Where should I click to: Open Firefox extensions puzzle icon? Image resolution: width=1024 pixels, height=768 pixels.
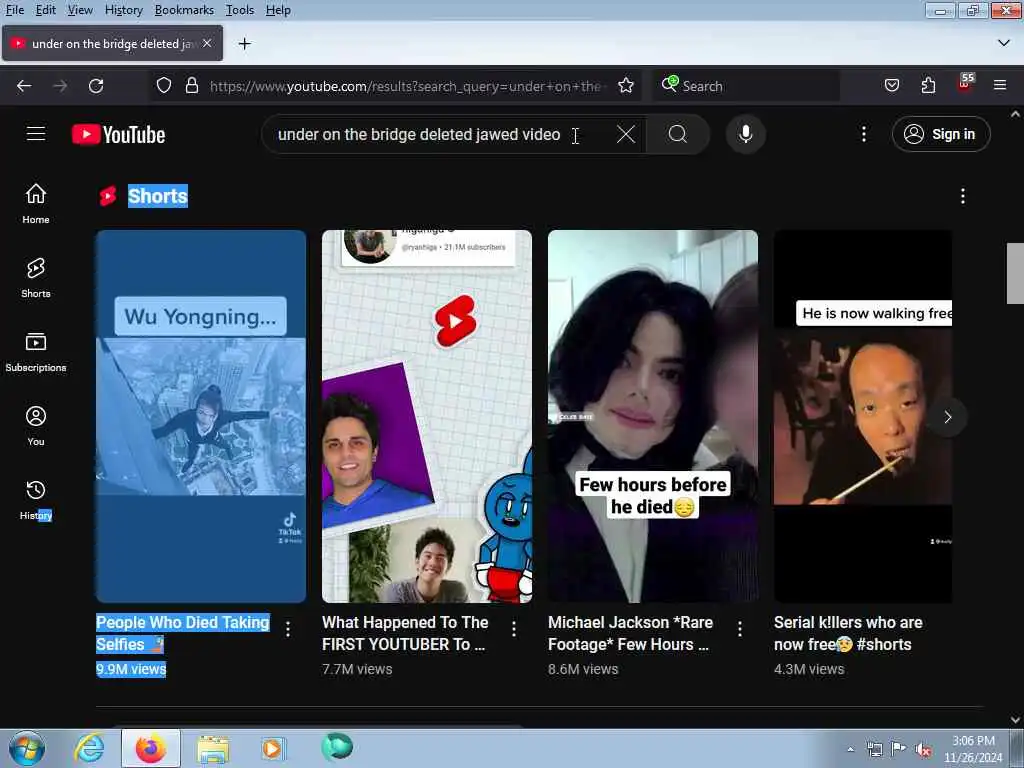[x=928, y=86]
